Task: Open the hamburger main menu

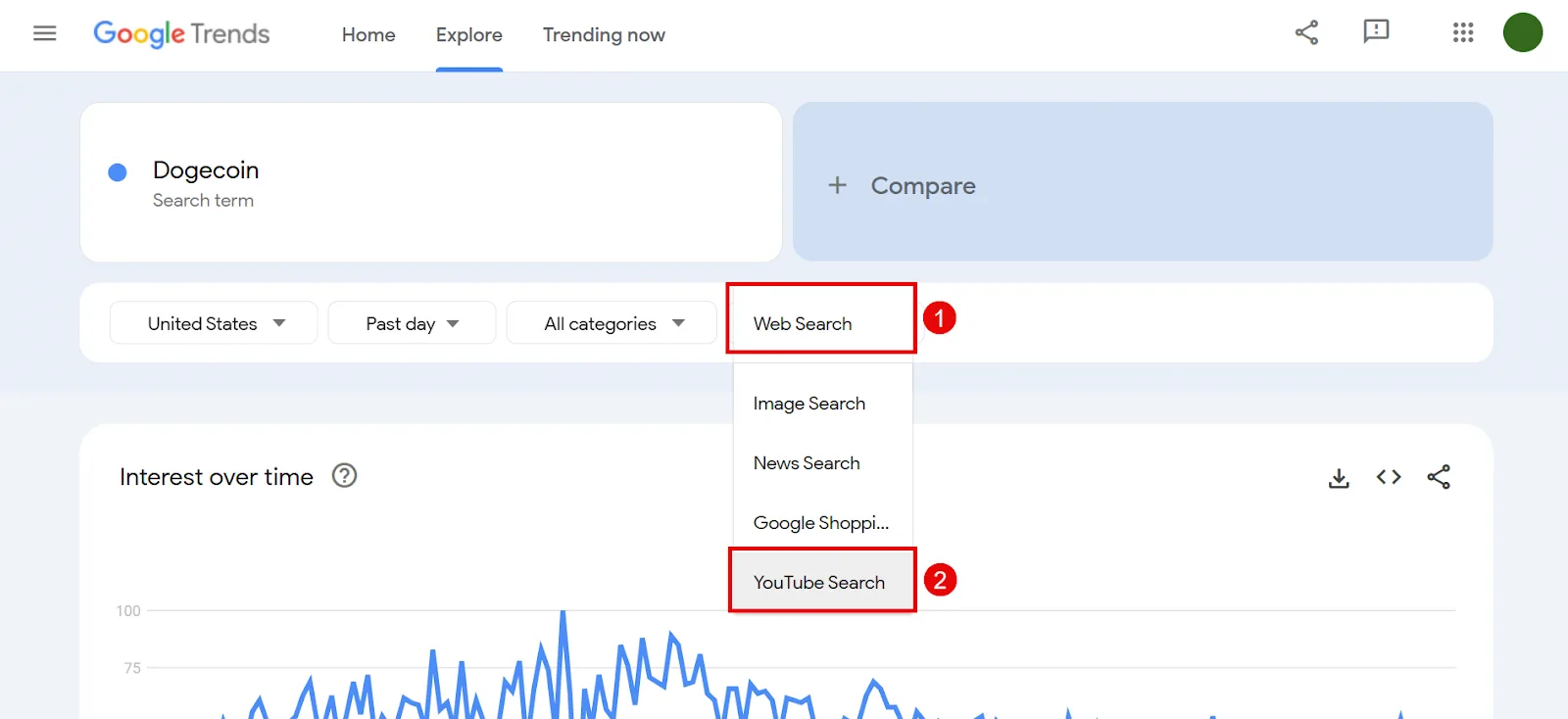Action: coord(45,34)
